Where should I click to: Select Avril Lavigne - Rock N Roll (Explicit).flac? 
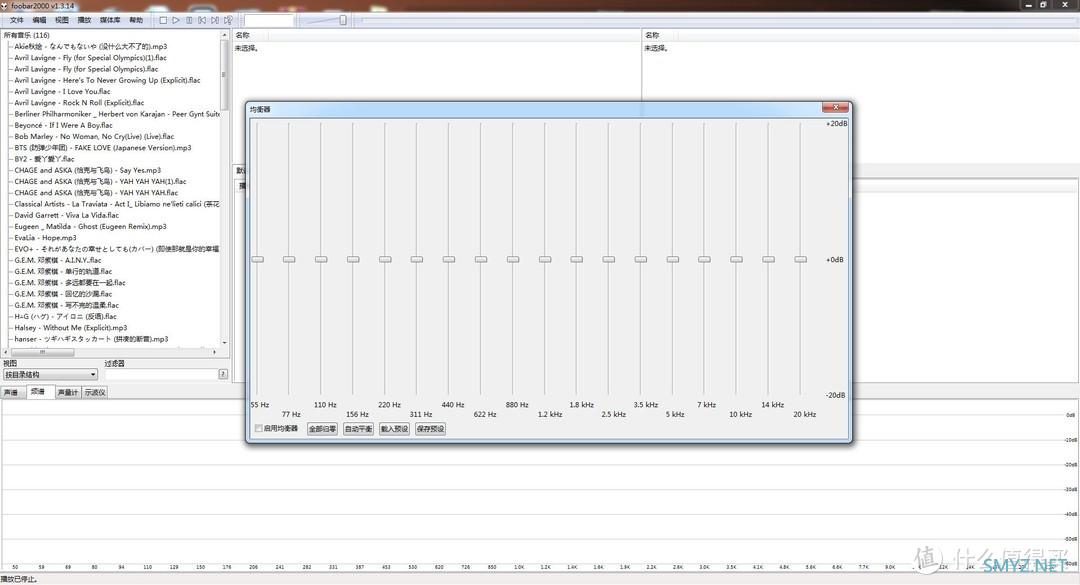(79, 103)
